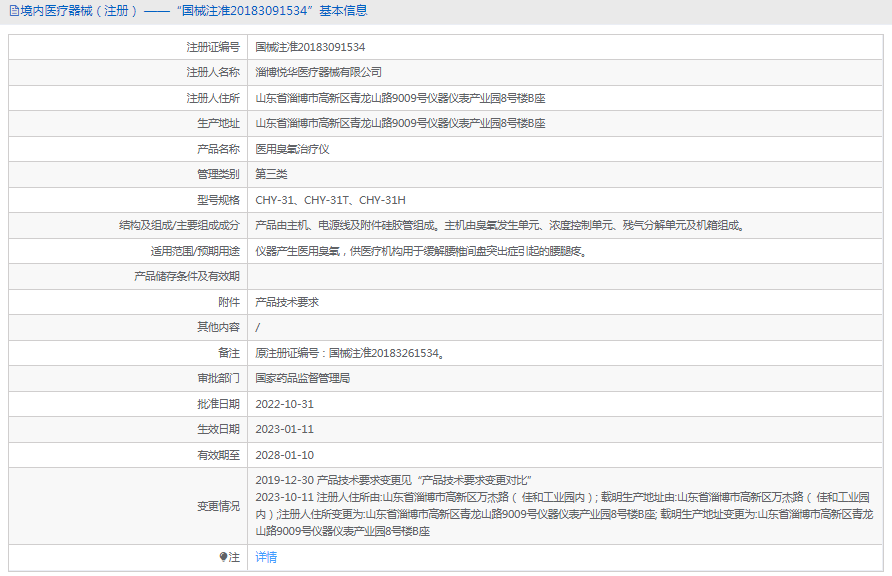Viewport: 892px width, 576px height.
Task: Click the 注册人住所 address value
Action: [x=400, y=98]
